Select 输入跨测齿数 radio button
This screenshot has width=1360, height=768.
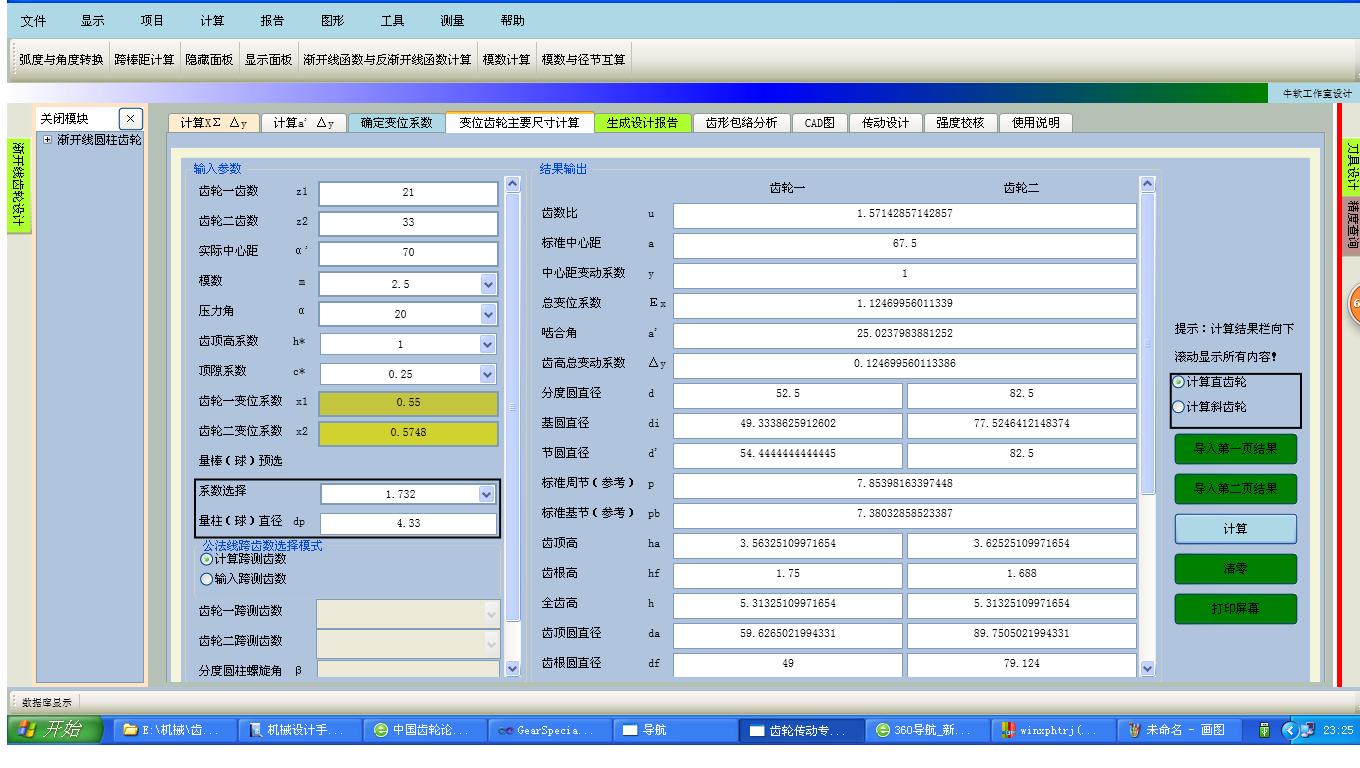tap(208, 579)
